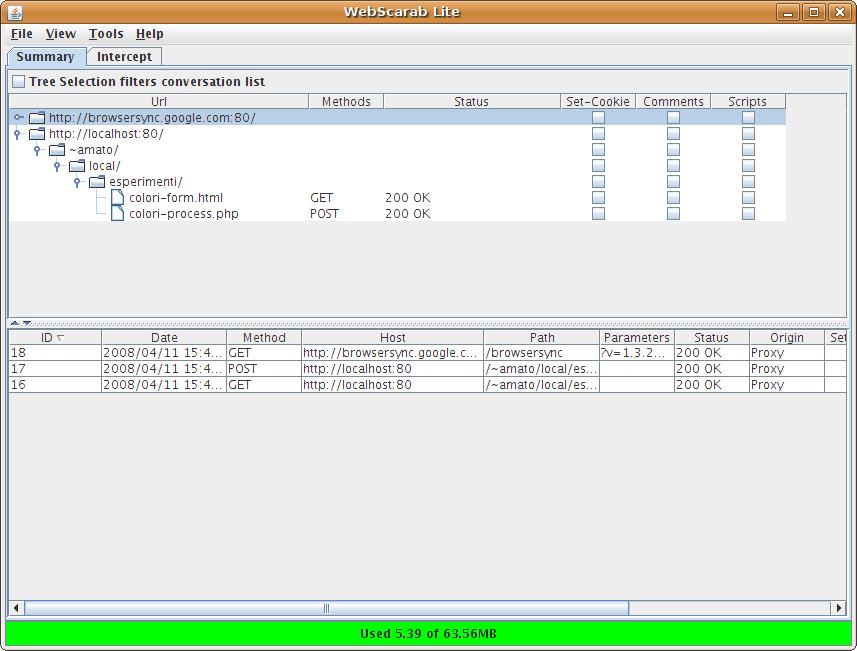Enable Tree Selection filters conversation list
The width and height of the screenshot is (857, 651).
(x=19, y=81)
